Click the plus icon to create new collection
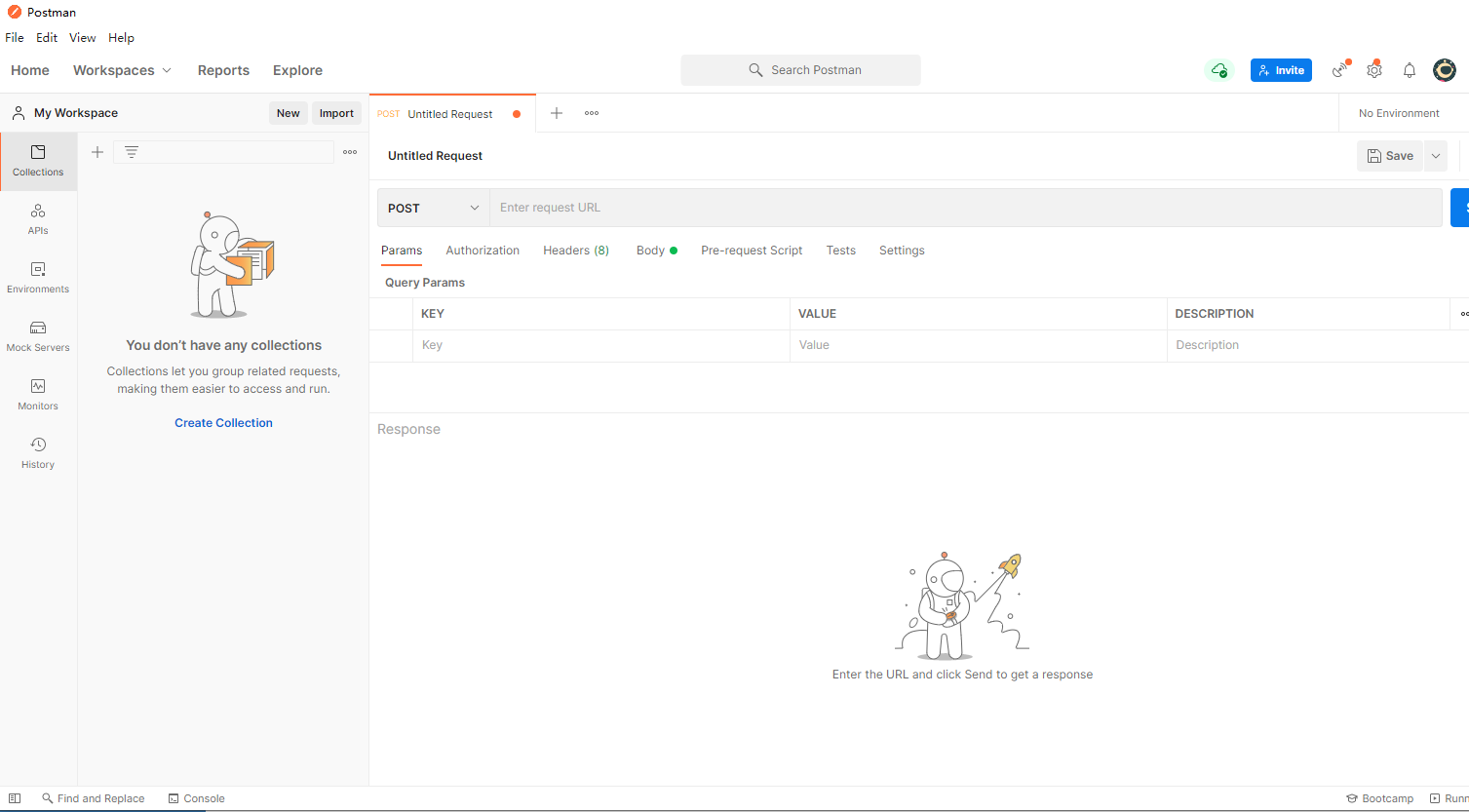The width and height of the screenshot is (1469, 812). [97, 152]
